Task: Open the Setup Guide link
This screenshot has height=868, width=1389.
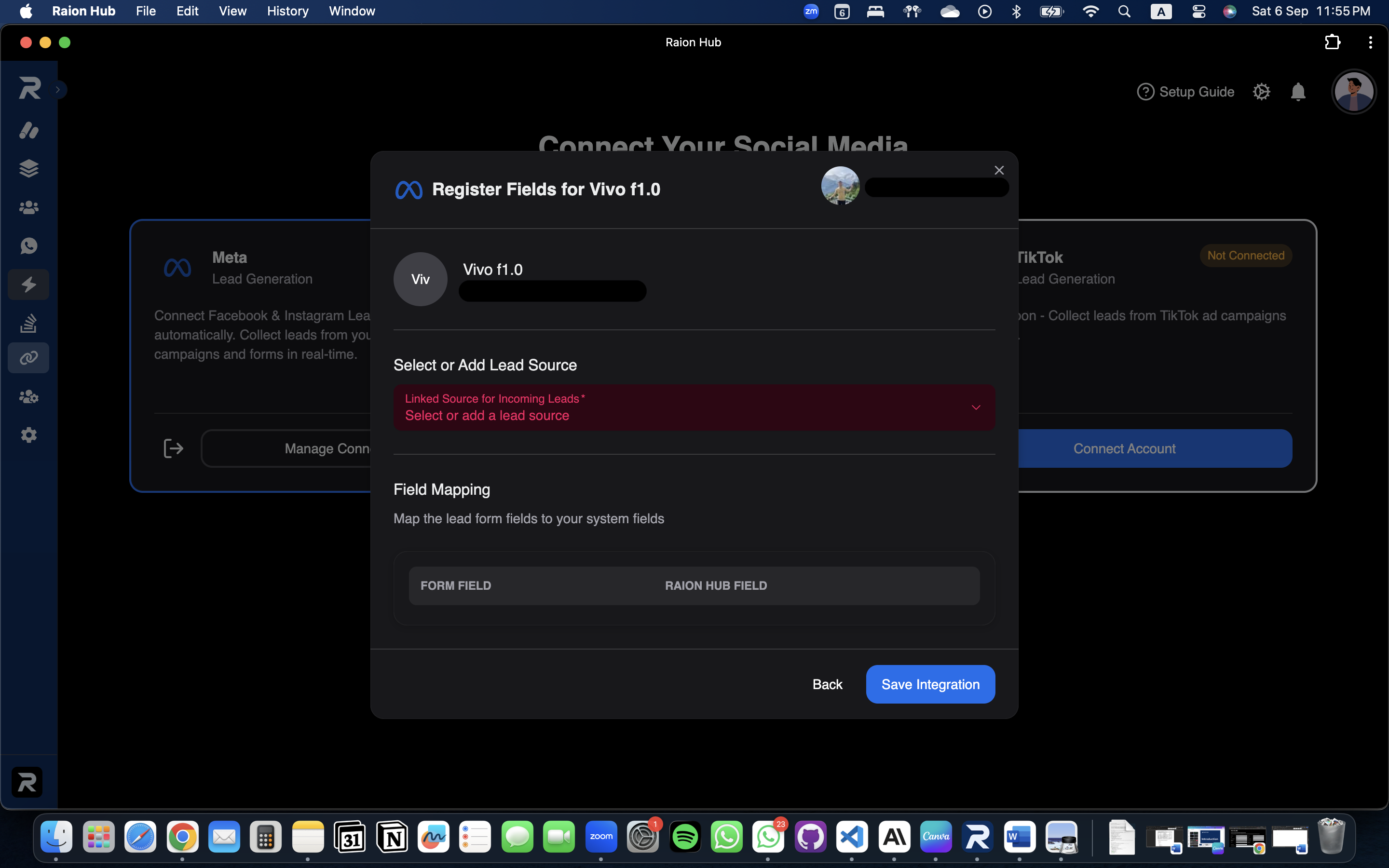Action: point(1185,92)
